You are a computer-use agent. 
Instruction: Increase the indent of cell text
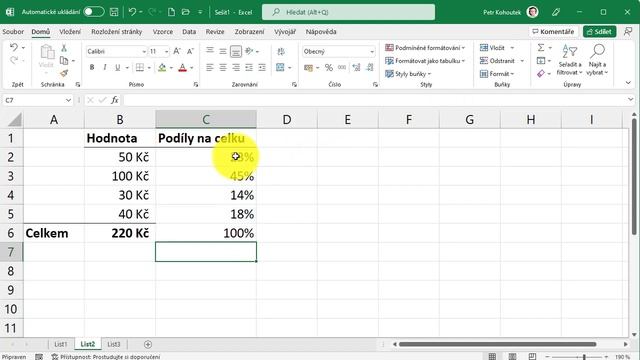(262, 67)
